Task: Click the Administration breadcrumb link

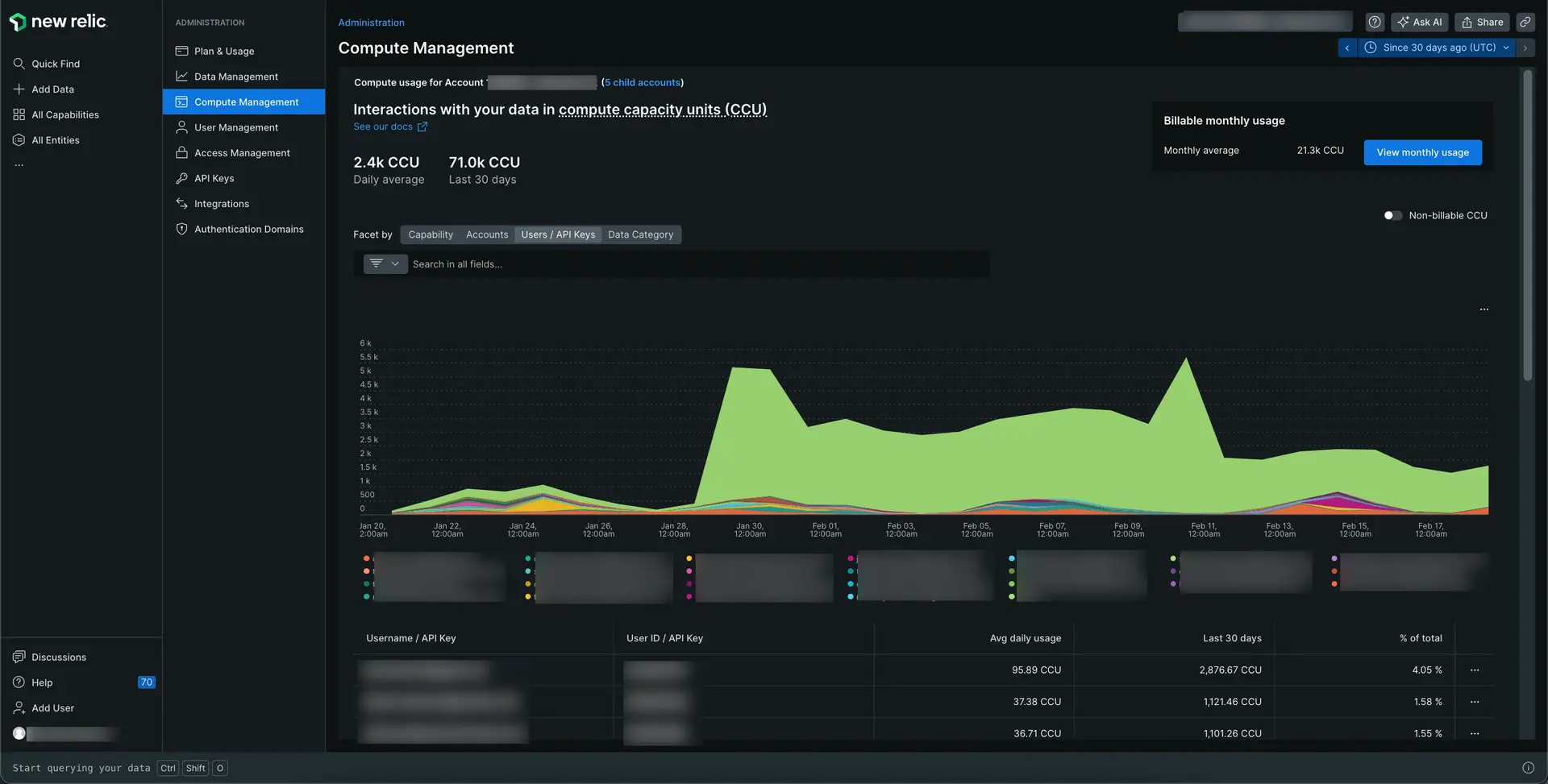Action: tap(371, 23)
